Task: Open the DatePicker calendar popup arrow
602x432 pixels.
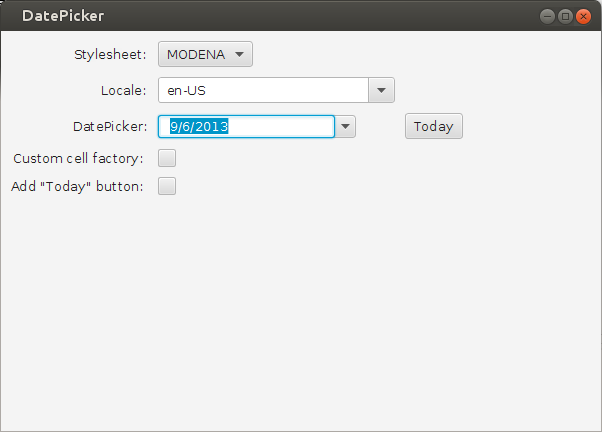Action: [345, 126]
